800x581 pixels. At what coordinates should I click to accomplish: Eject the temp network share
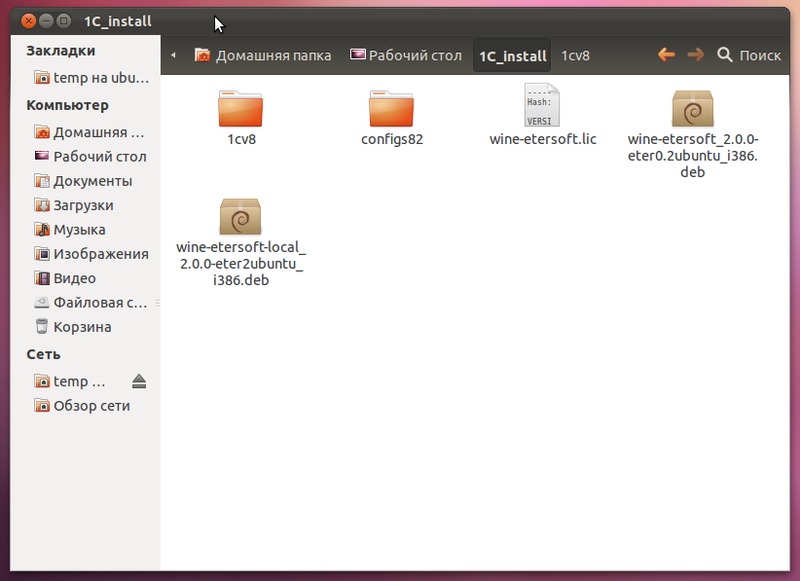139,381
